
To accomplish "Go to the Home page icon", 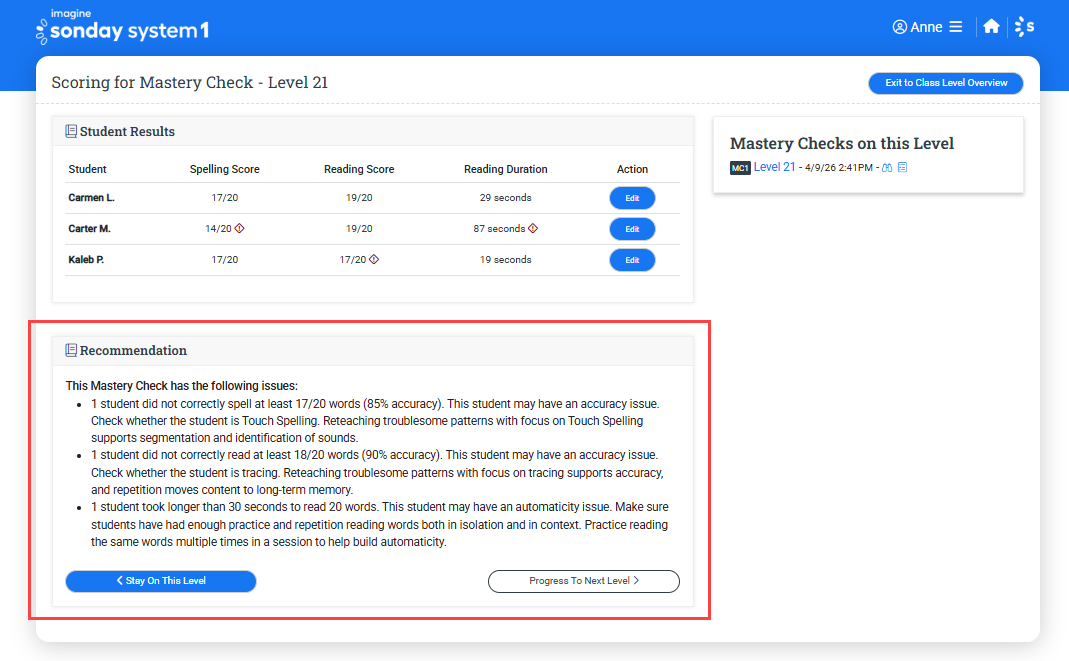I will pyautogui.click(x=991, y=27).
